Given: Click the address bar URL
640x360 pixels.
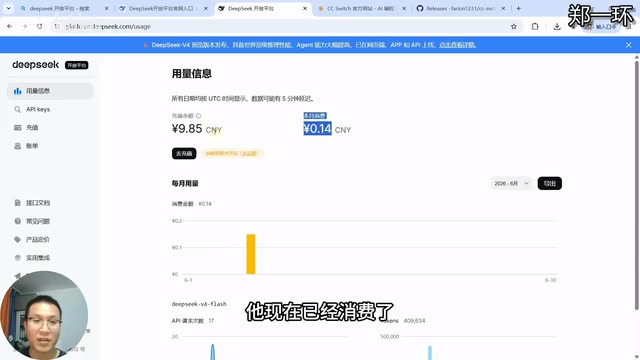Looking at the screenshot, I should pyautogui.click(x=108, y=27).
